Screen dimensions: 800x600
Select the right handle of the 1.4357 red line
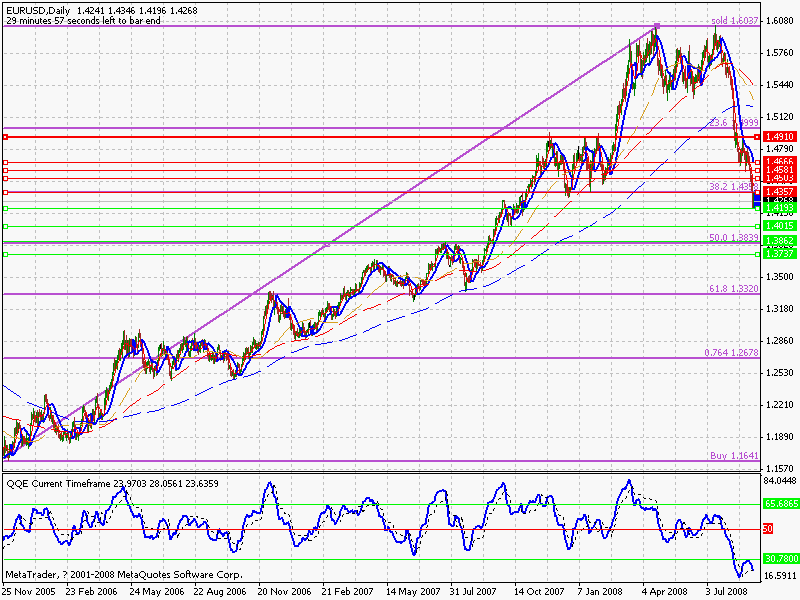click(x=757, y=192)
